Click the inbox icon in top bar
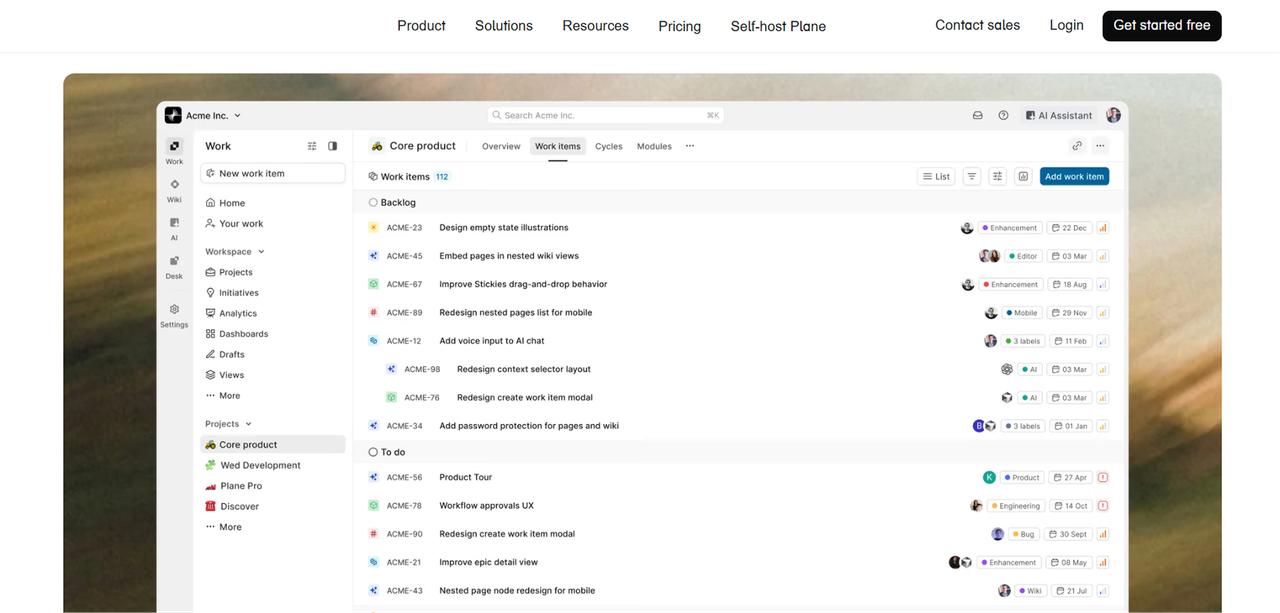The image size is (1280, 613). pos(978,116)
